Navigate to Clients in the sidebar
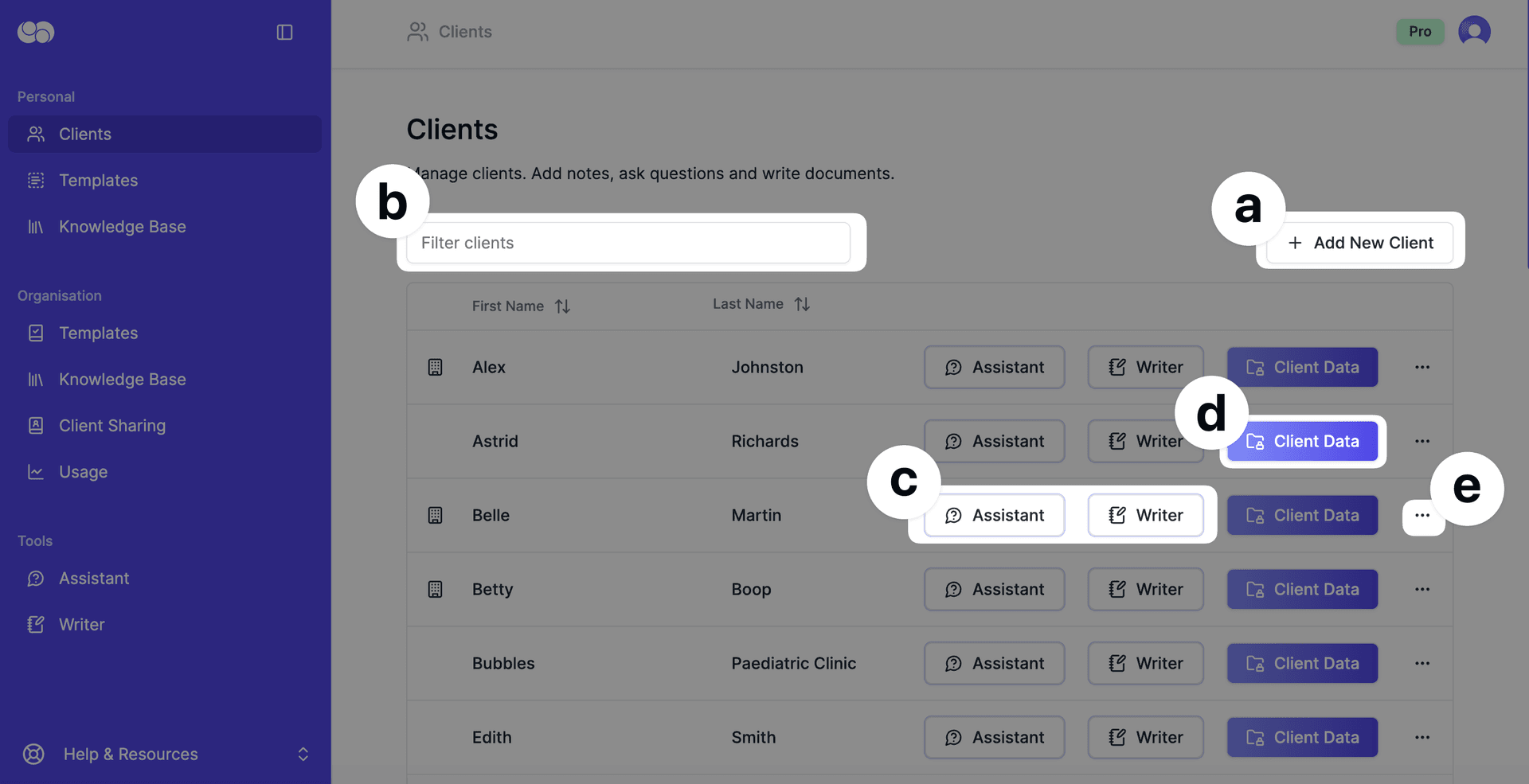 pos(84,134)
